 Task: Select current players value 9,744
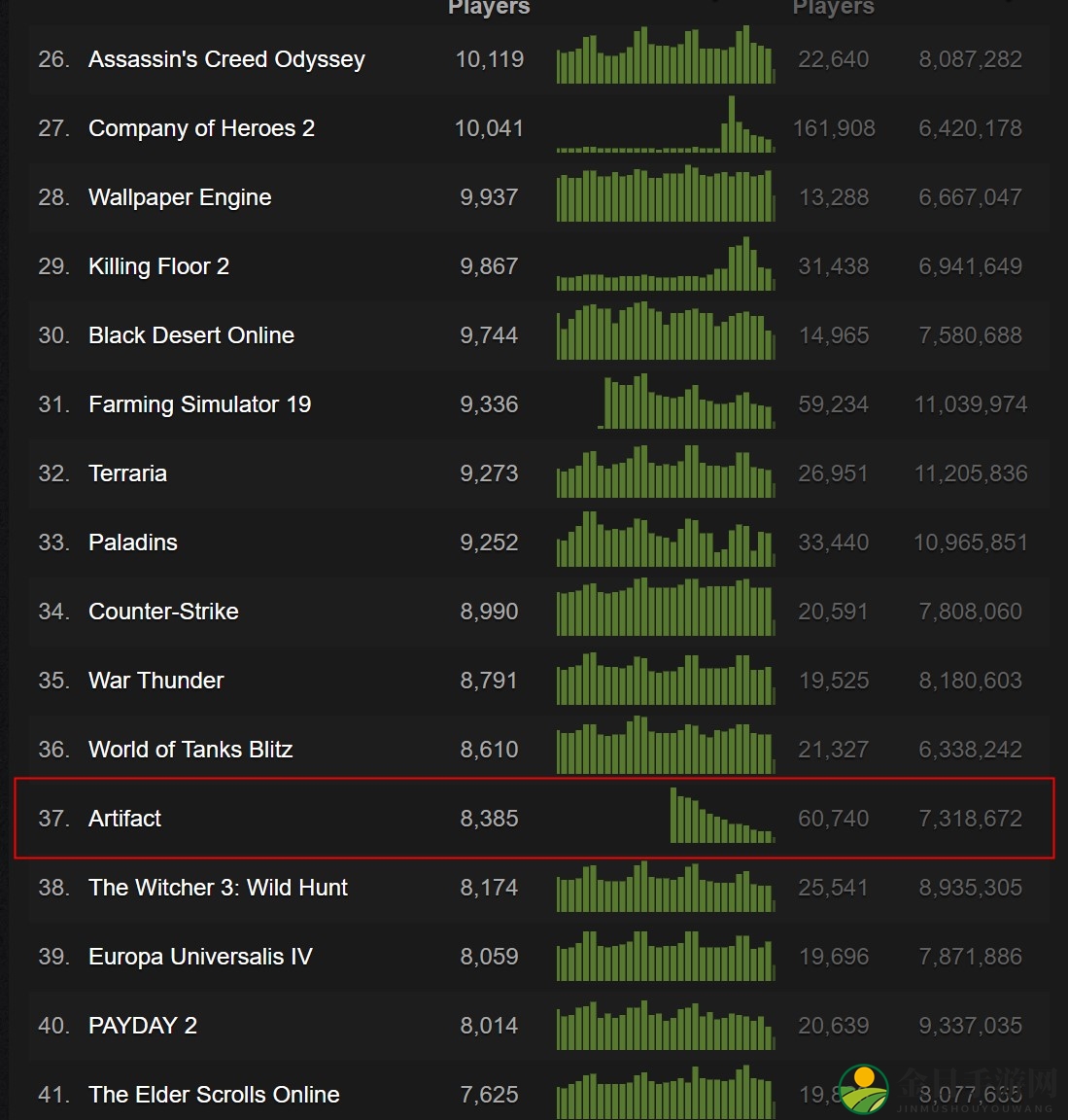pos(489,335)
